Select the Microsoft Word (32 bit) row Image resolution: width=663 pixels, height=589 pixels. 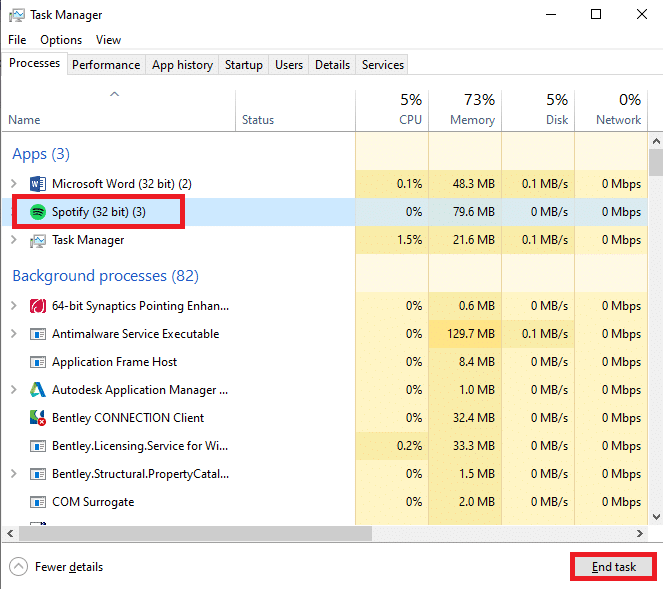click(x=325, y=184)
